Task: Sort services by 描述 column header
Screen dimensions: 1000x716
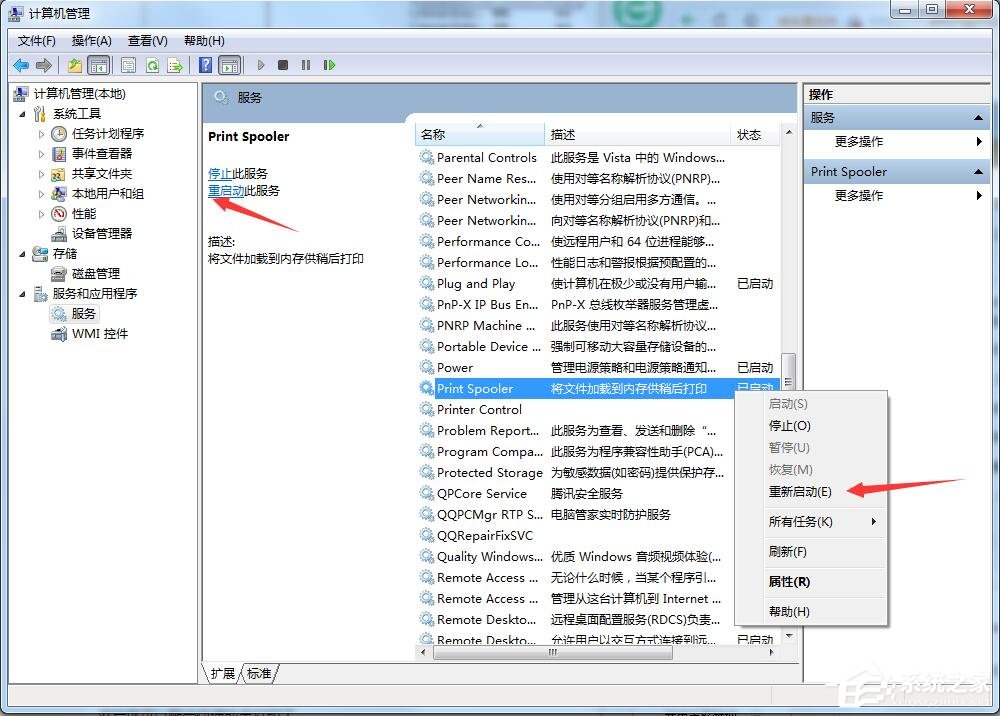Action: pos(637,135)
